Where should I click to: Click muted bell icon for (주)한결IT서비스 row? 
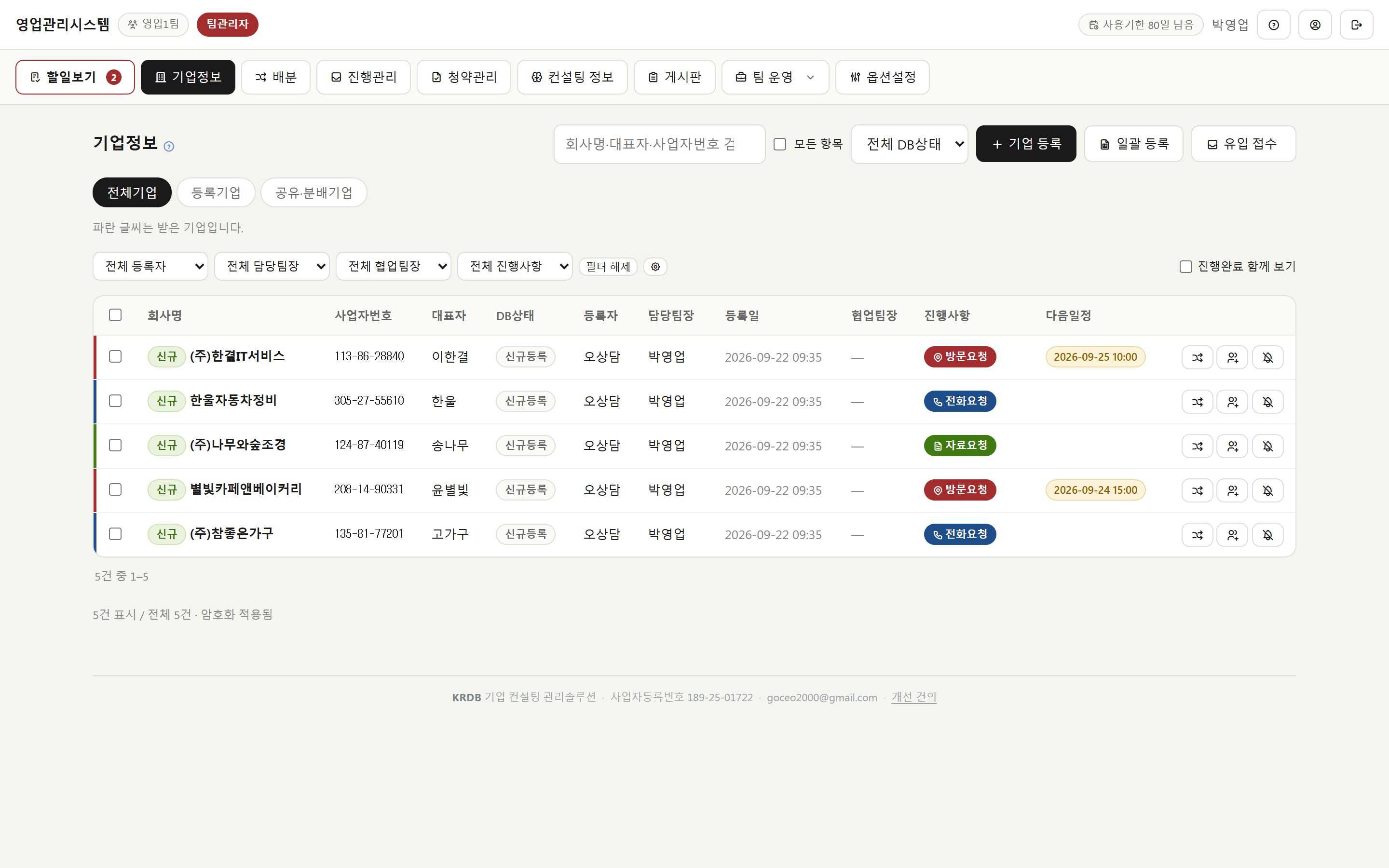[1268, 357]
